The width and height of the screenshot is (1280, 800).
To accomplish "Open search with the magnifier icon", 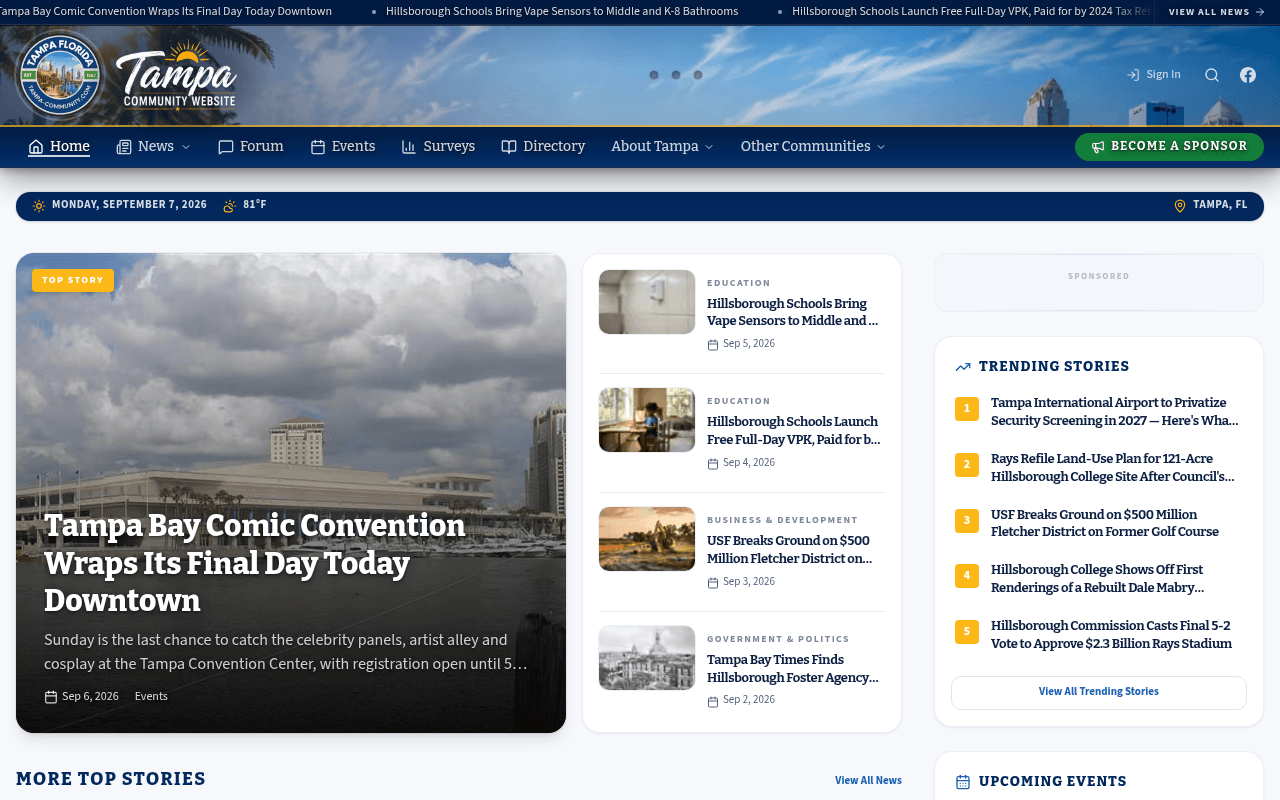I will click(x=1212, y=75).
